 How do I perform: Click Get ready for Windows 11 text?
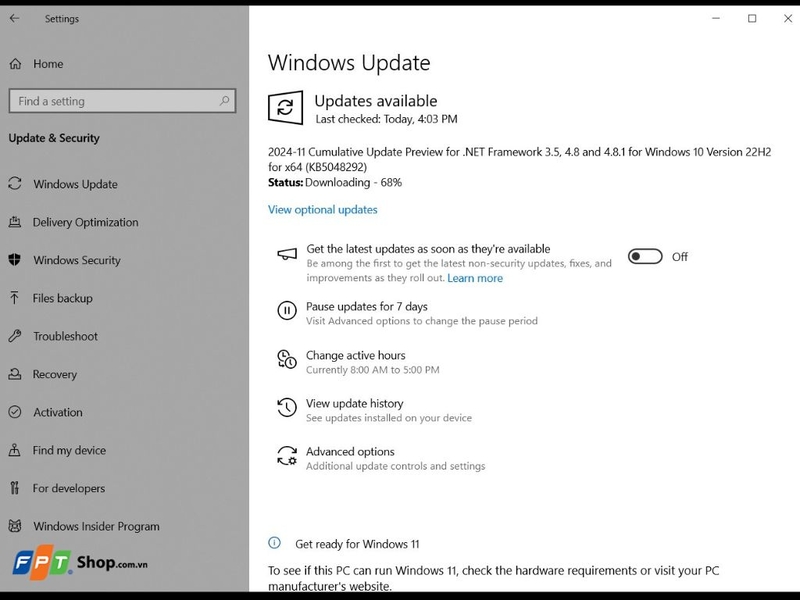tap(357, 544)
